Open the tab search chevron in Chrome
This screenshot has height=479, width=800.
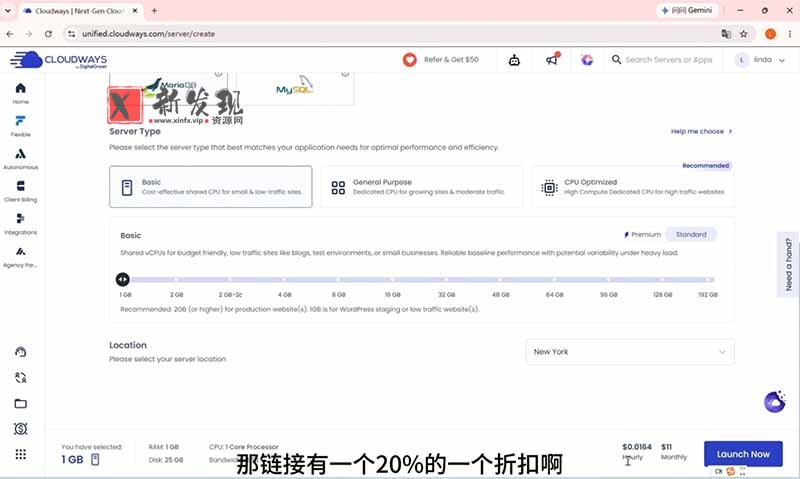(x=8, y=10)
